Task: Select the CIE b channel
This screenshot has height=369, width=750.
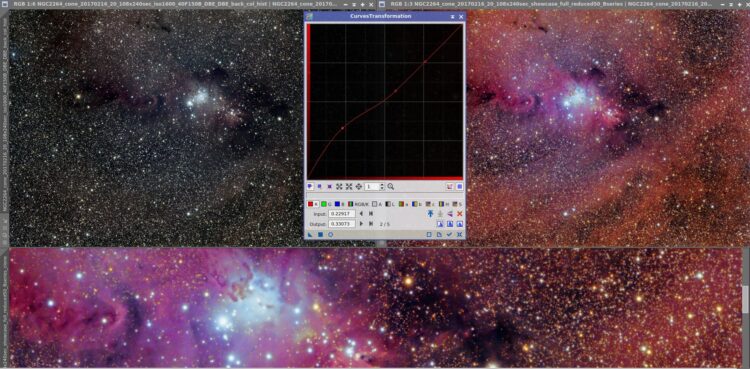Action: click(417, 204)
